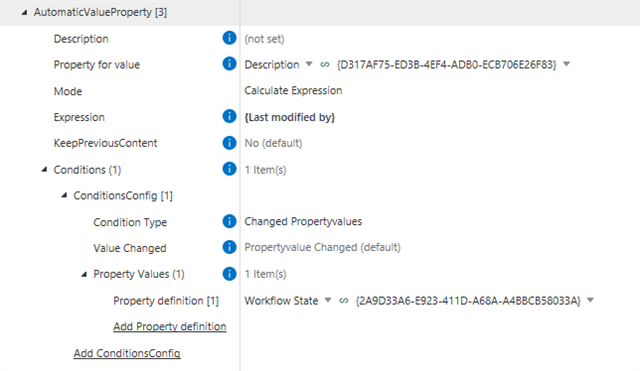Collapse the Property Values (1) node
The width and height of the screenshot is (640, 371).
tap(84, 274)
